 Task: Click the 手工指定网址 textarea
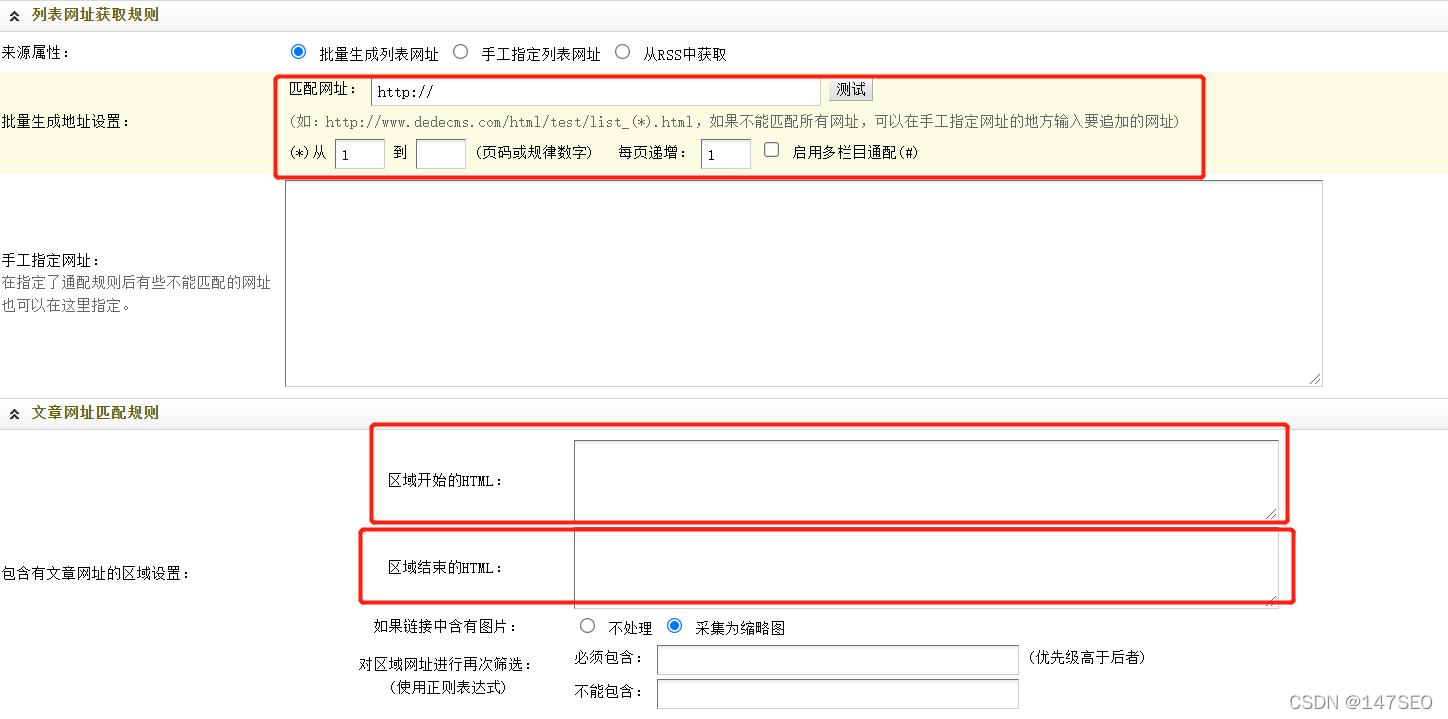pyautogui.click(x=804, y=283)
